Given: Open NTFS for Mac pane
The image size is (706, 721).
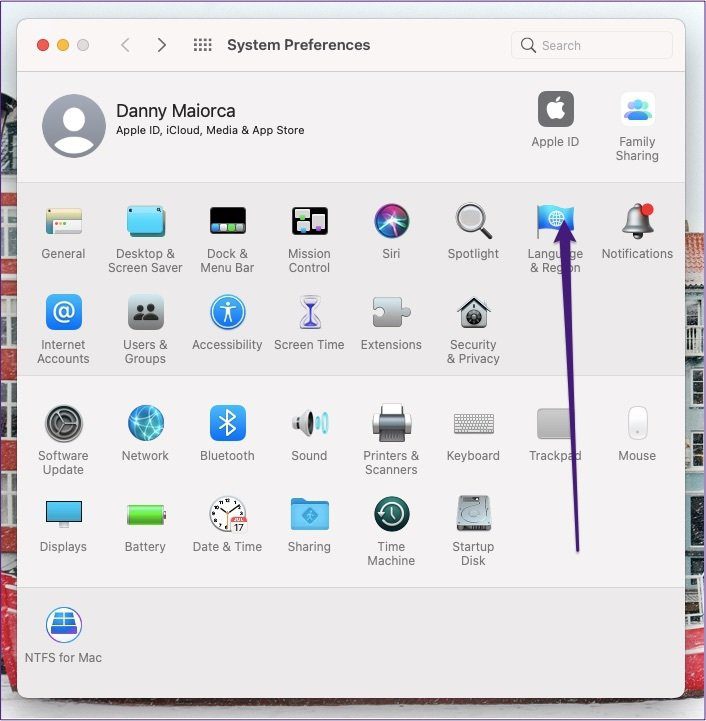Looking at the screenshot, I should click(x=63, y=625).
